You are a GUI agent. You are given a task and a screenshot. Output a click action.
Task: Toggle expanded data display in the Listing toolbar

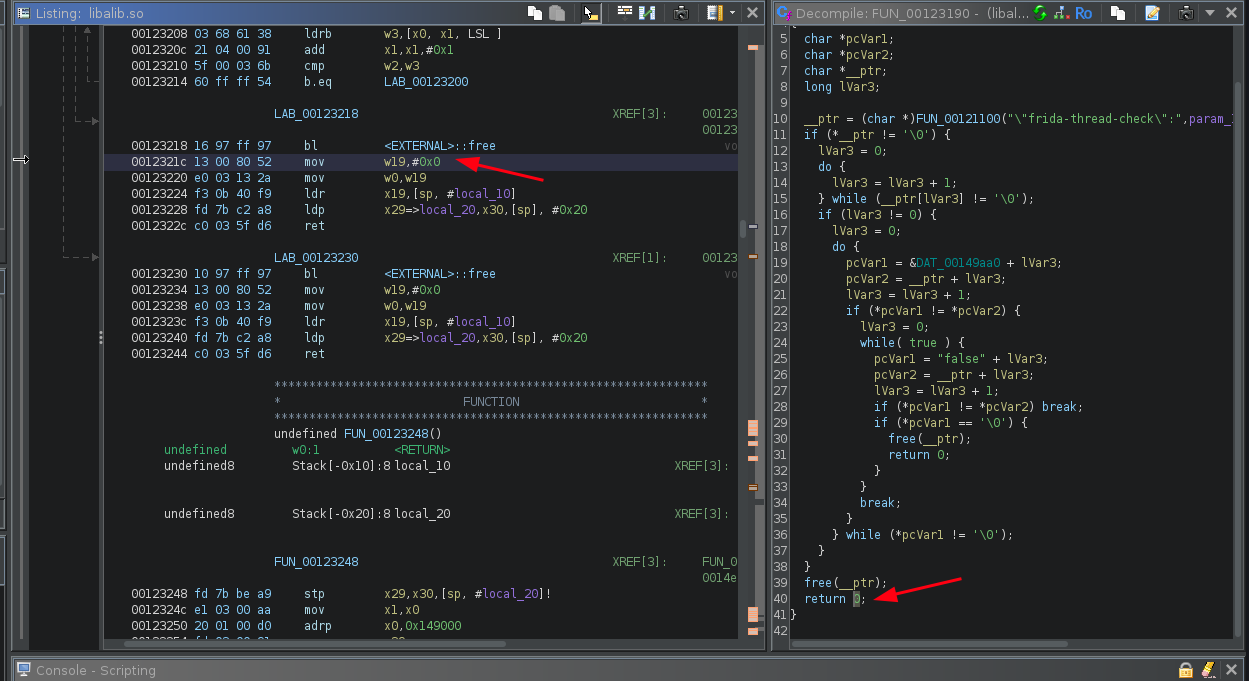tap(627, 13)
